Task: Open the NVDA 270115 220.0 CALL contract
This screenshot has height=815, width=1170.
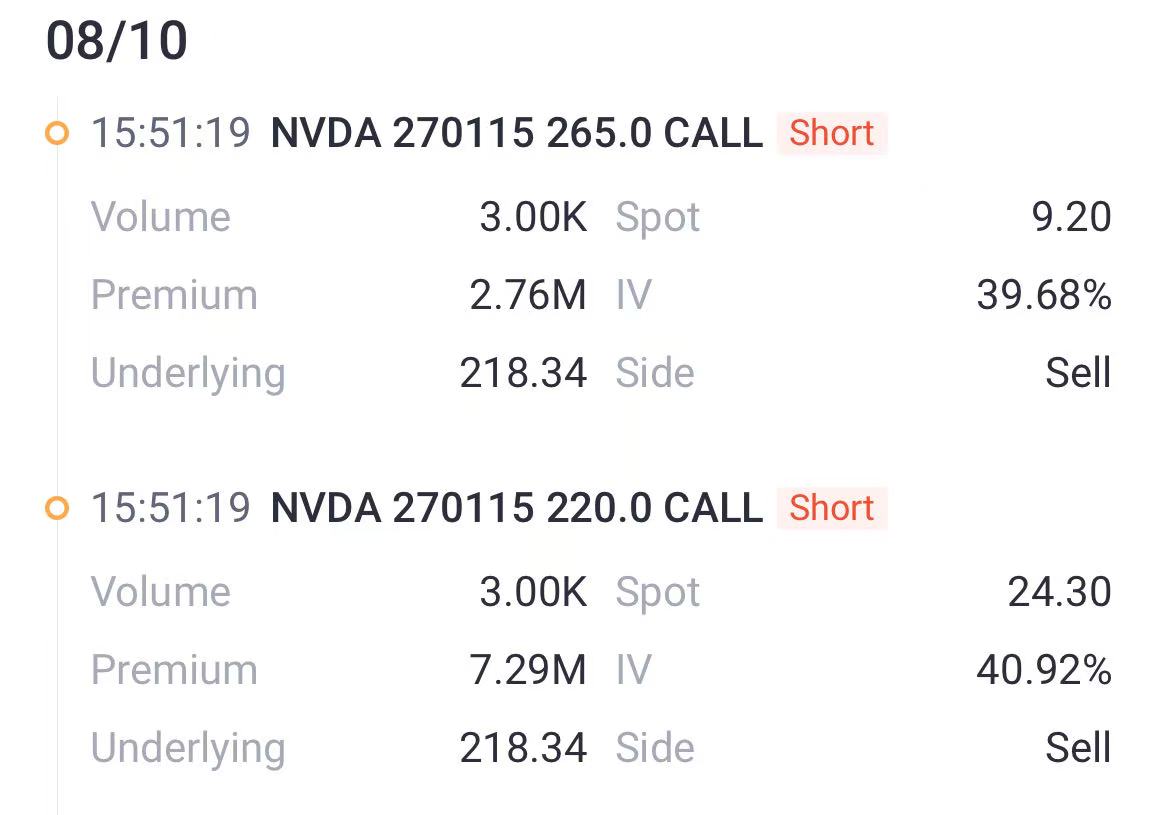Action: click(516, 508)
